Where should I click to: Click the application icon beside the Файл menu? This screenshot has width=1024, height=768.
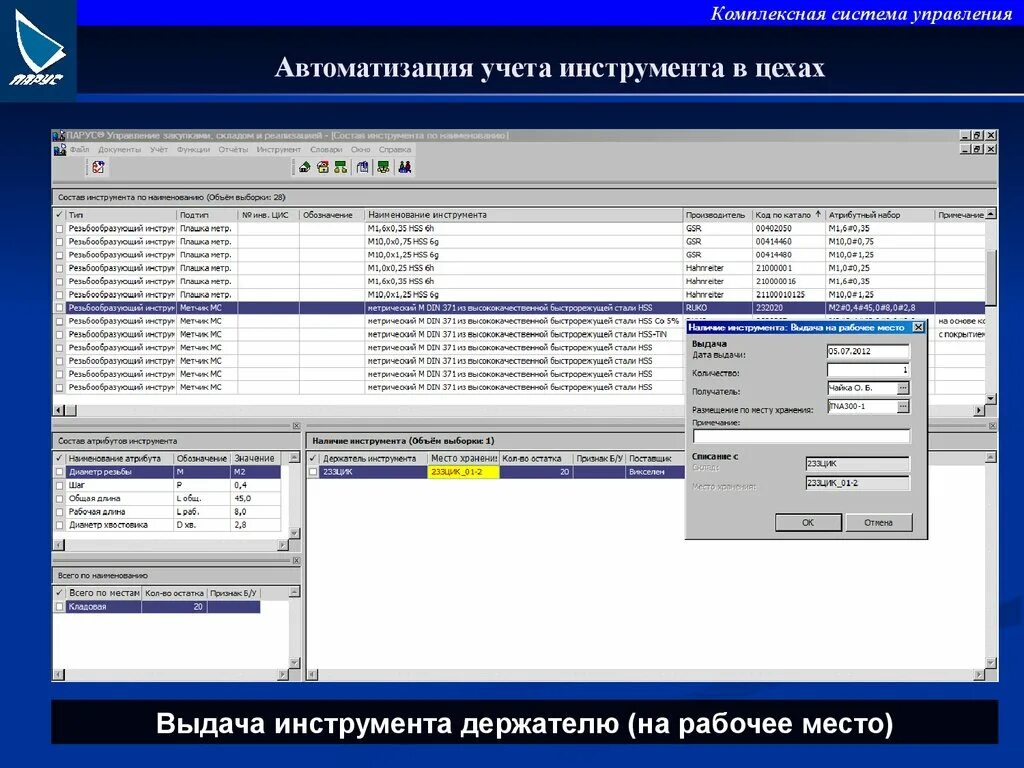point(60,150)
